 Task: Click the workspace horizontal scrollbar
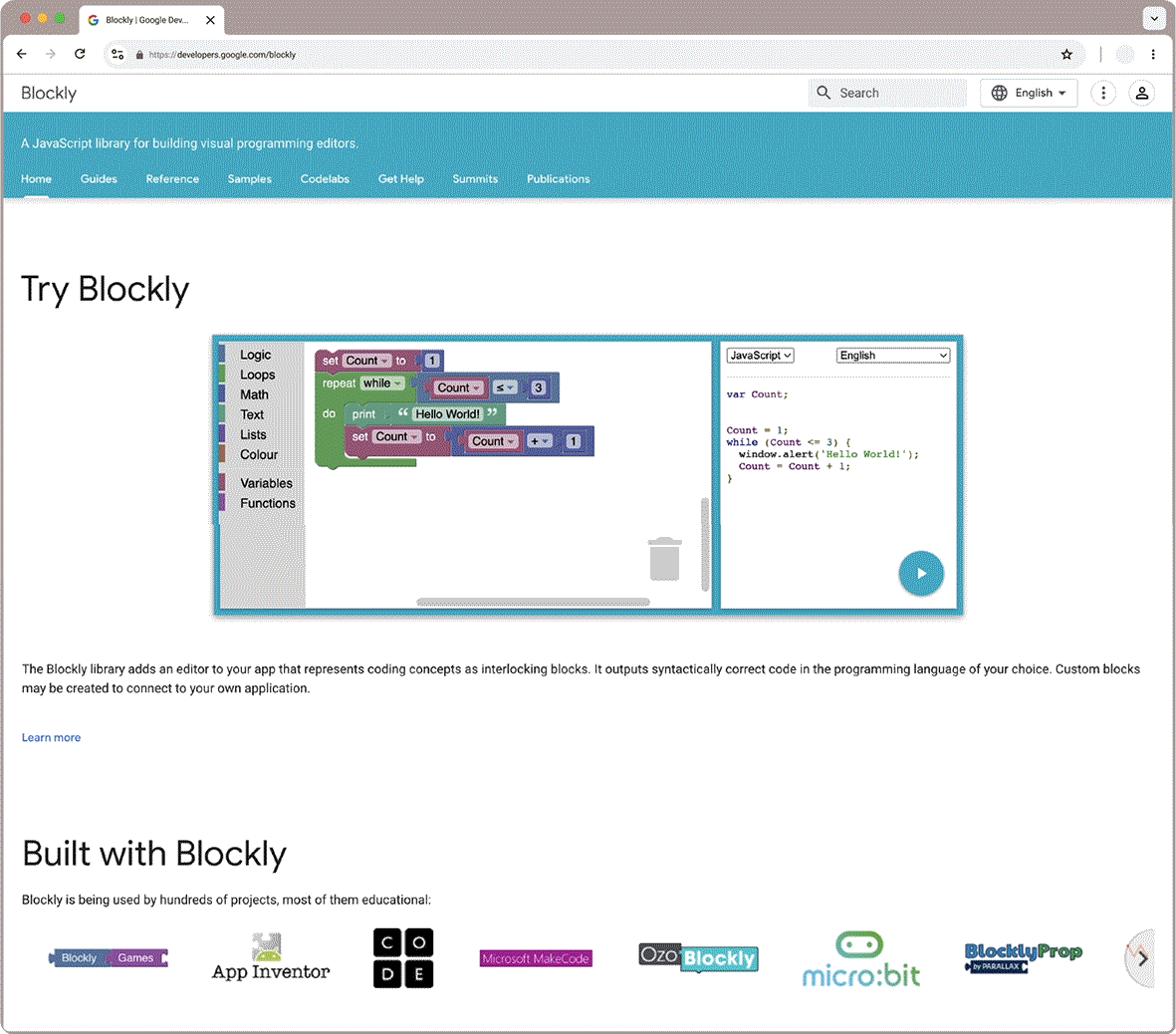click(533, 602)
